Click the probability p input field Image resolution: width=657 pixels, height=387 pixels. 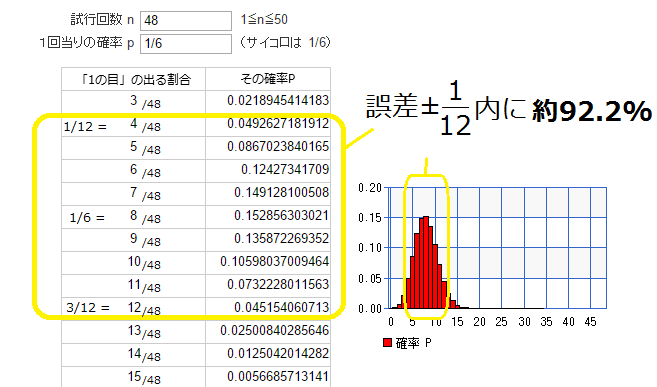(x=186, y=44)
